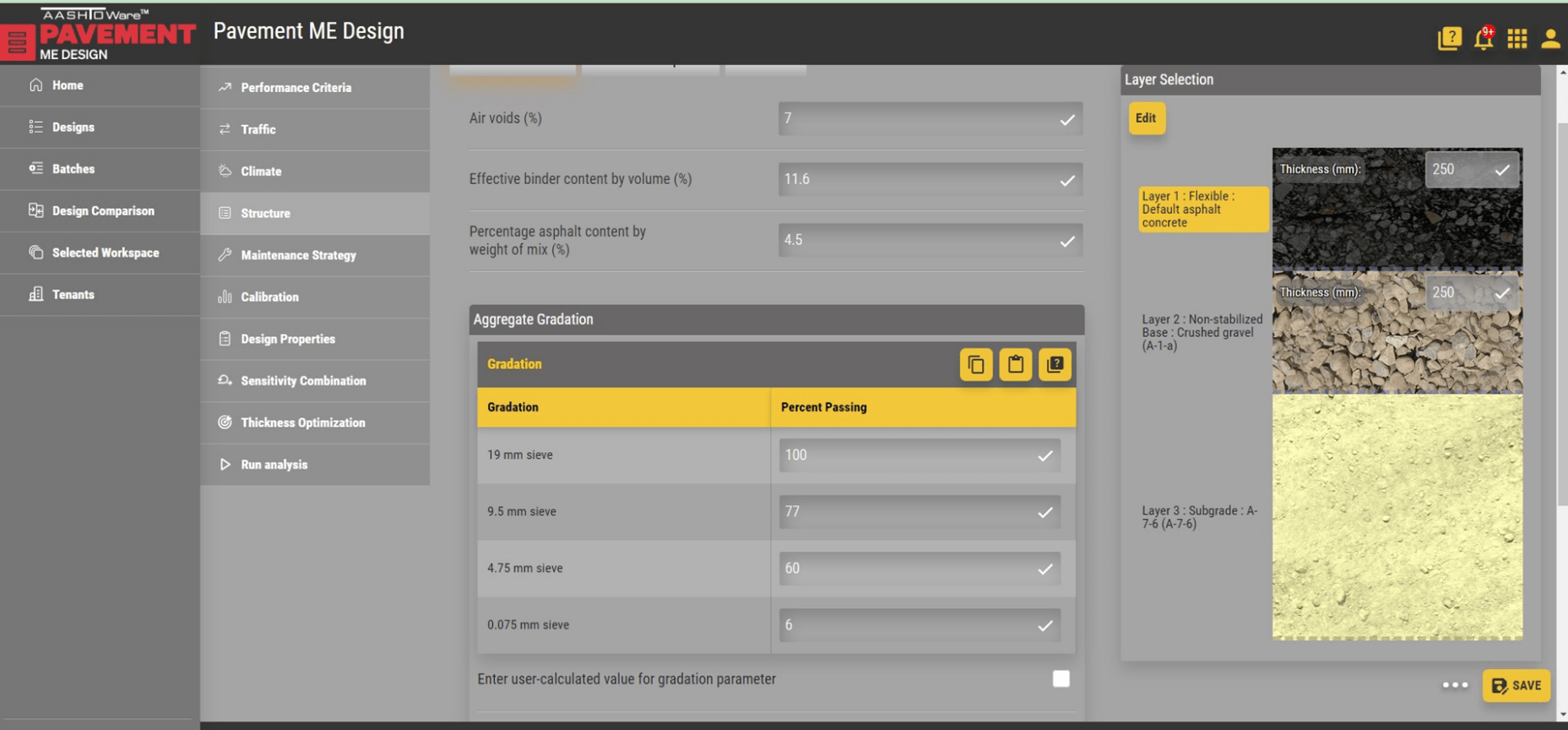Select Traffic in design menu

[x=315, y=129]
